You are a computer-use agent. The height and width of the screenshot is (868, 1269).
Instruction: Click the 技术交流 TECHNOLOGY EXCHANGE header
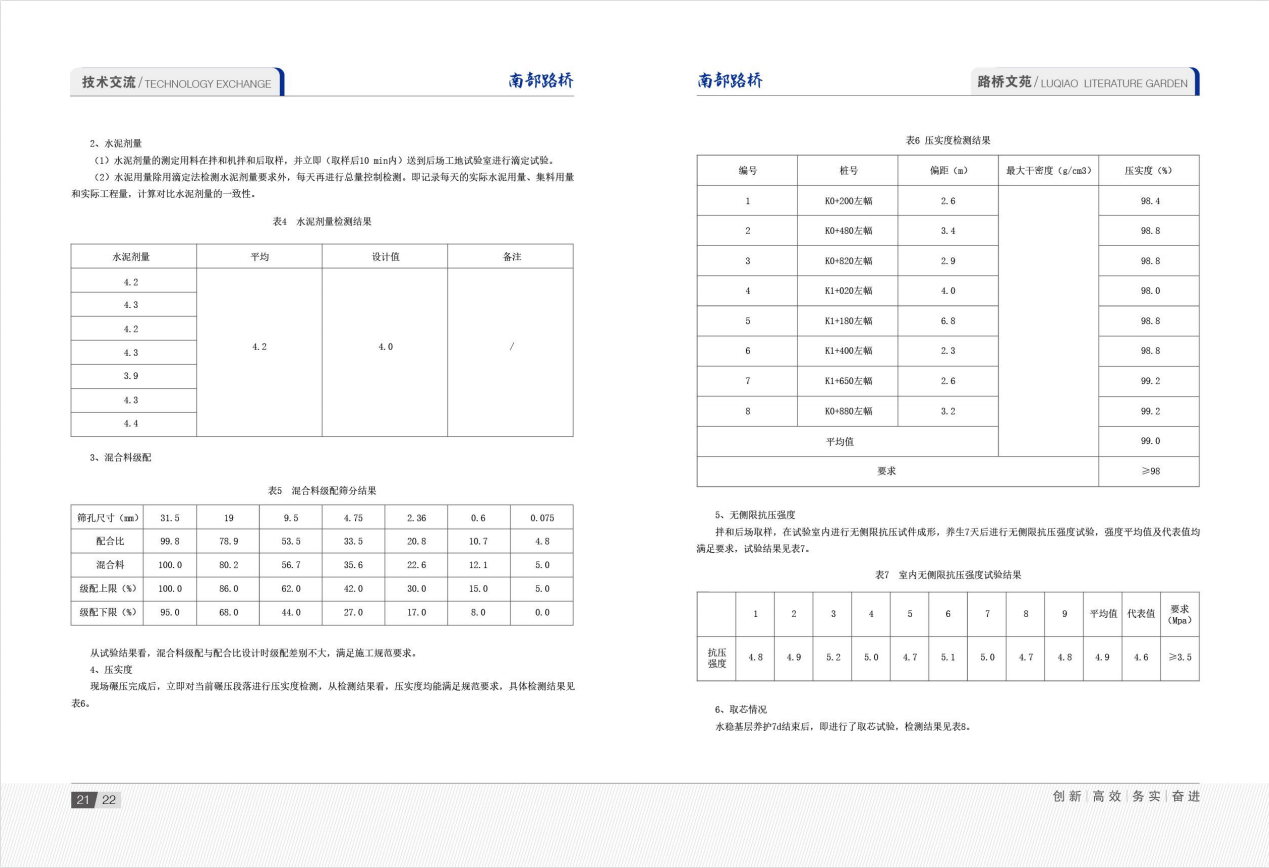click(177, 82)
